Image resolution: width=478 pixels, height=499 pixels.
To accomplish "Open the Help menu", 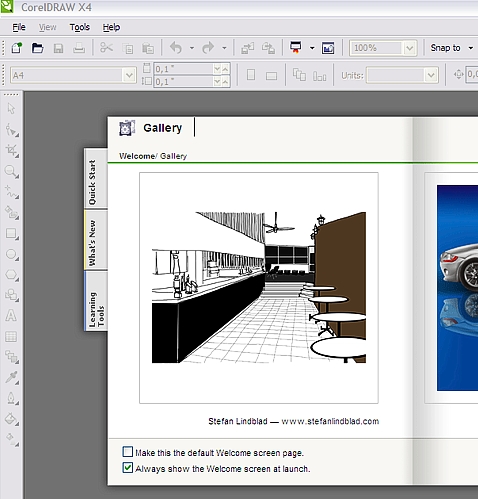I will [111, 27].
